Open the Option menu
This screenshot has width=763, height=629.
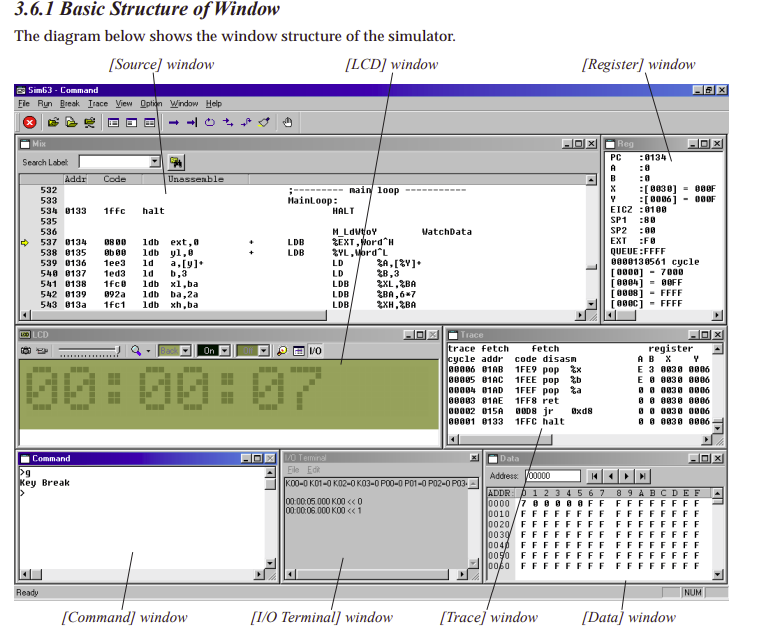pos(151,104)
